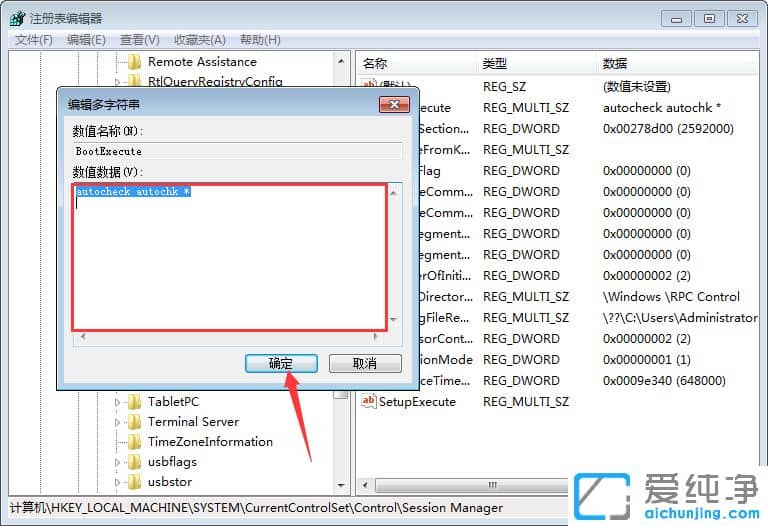Click the REG_SZ type cell

point(504,87)
